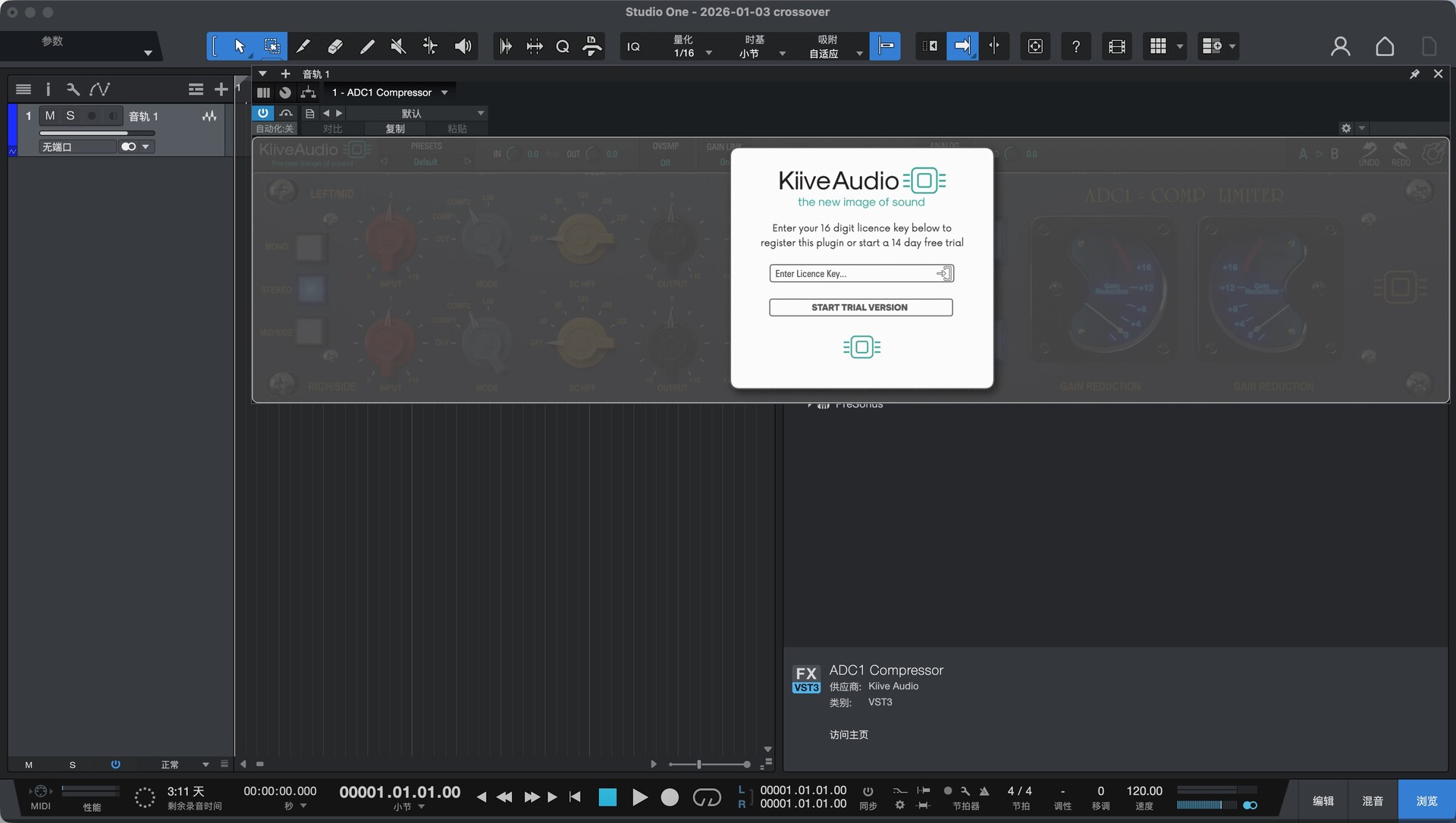Select the Mute tool

pyautogui.click(x=398, y=46)
